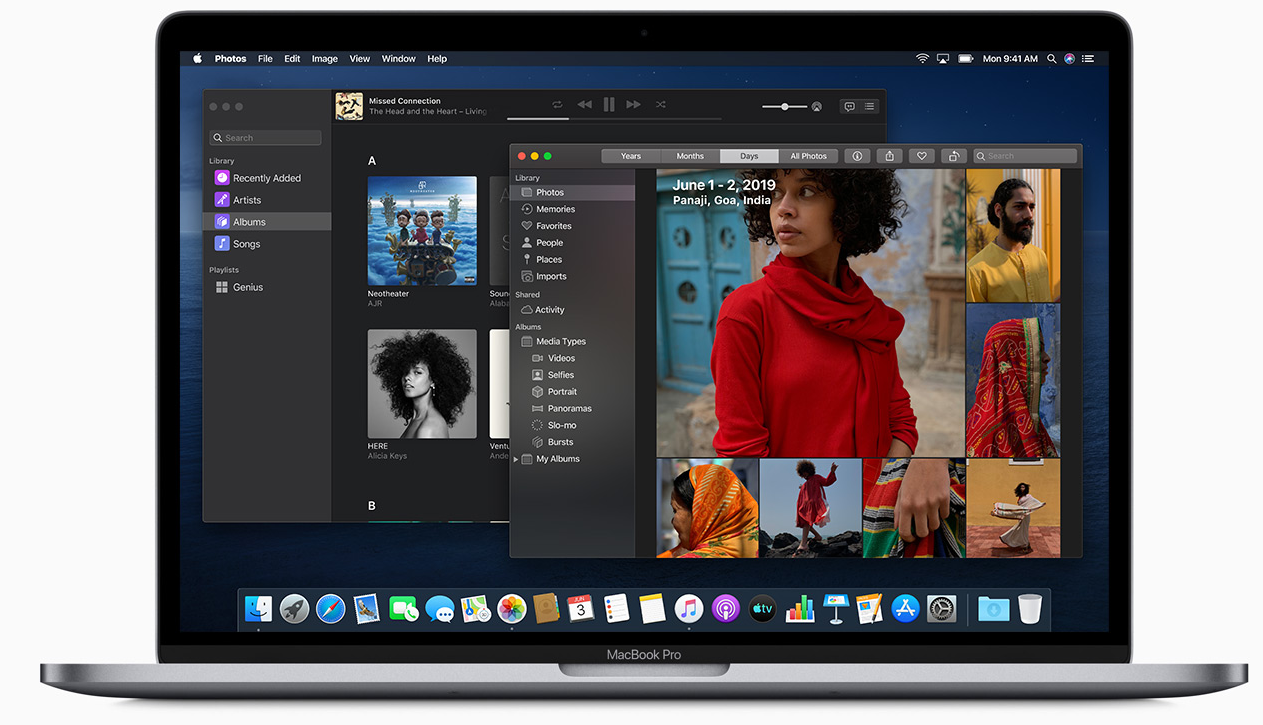Expand the My Albums disclosure triangle

point(517,459)
